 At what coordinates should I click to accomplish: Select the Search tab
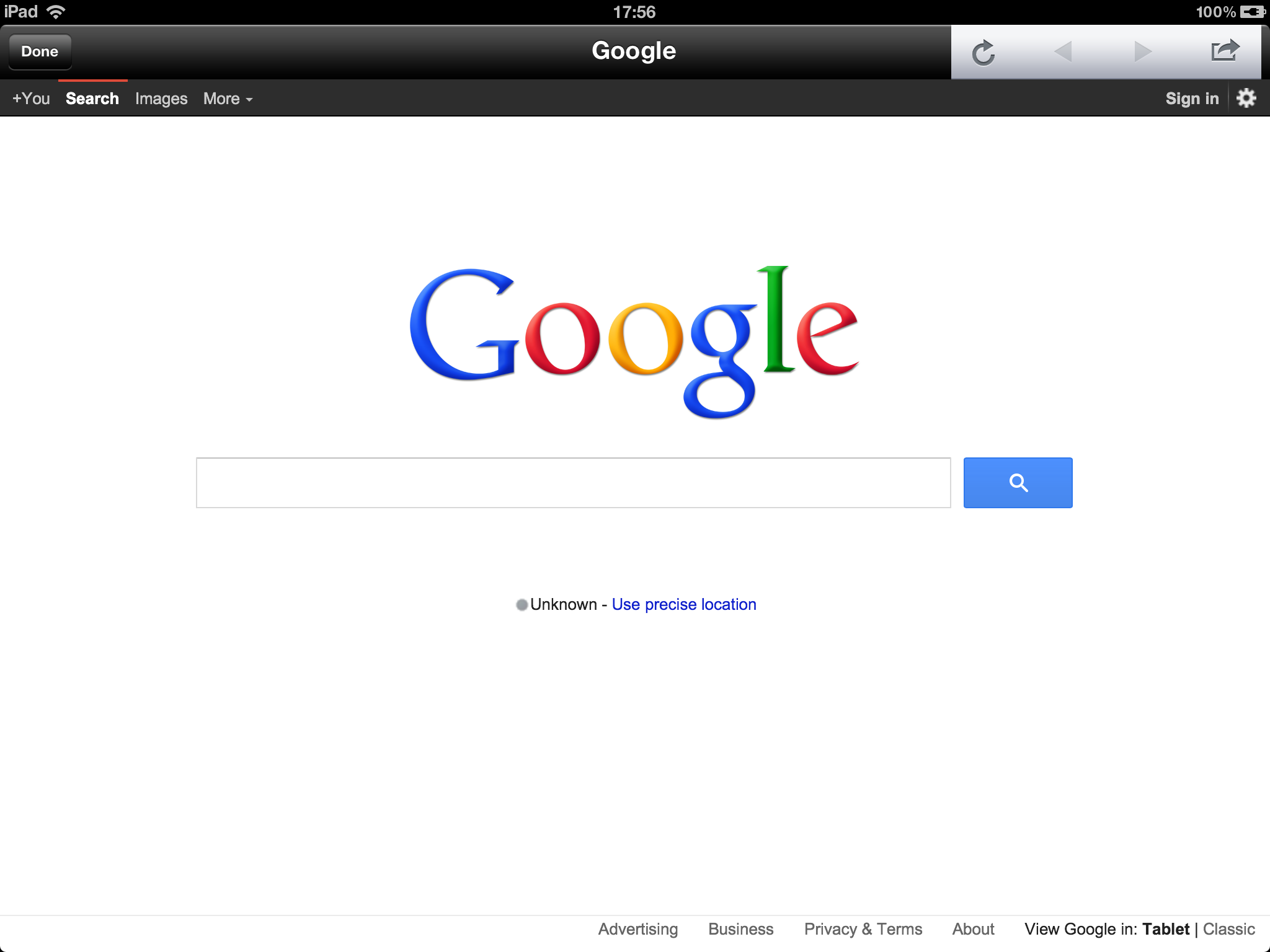click(x=92, y=97)
